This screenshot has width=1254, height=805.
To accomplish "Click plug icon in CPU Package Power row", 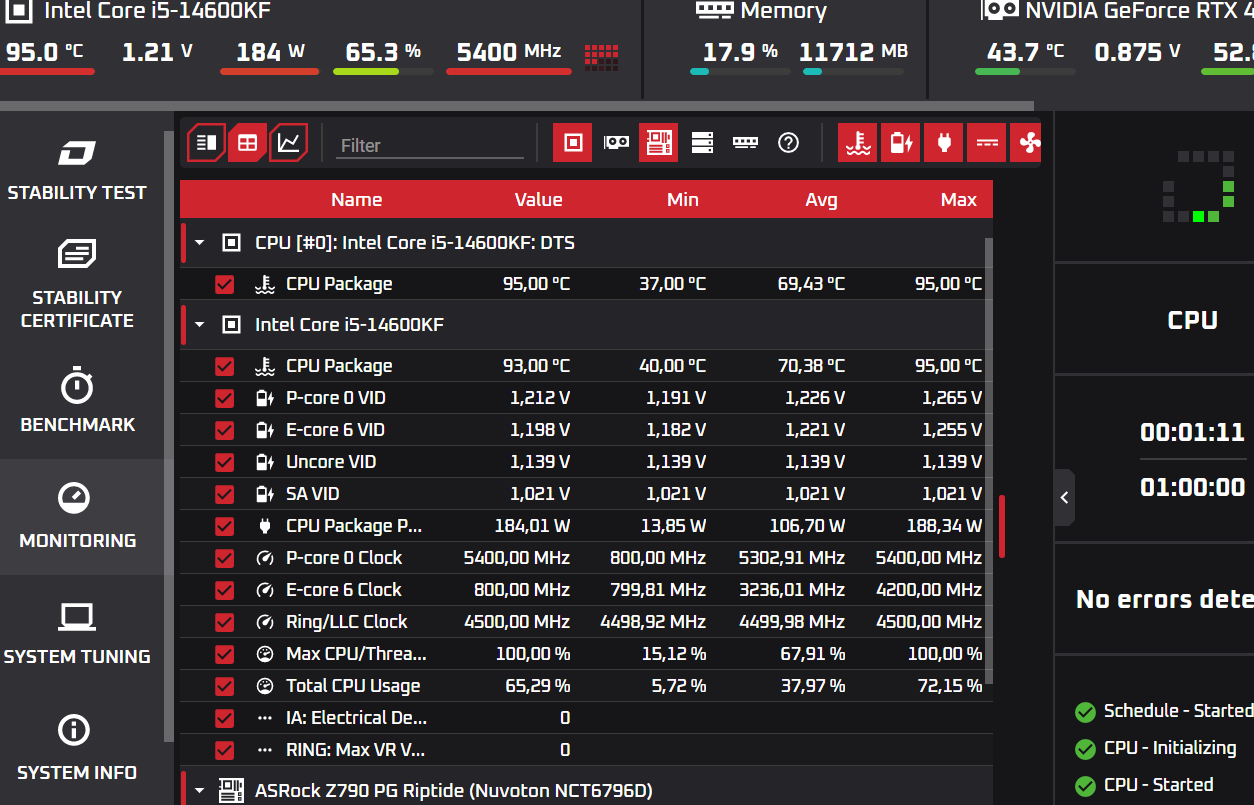I will click(x=265, y=526).
